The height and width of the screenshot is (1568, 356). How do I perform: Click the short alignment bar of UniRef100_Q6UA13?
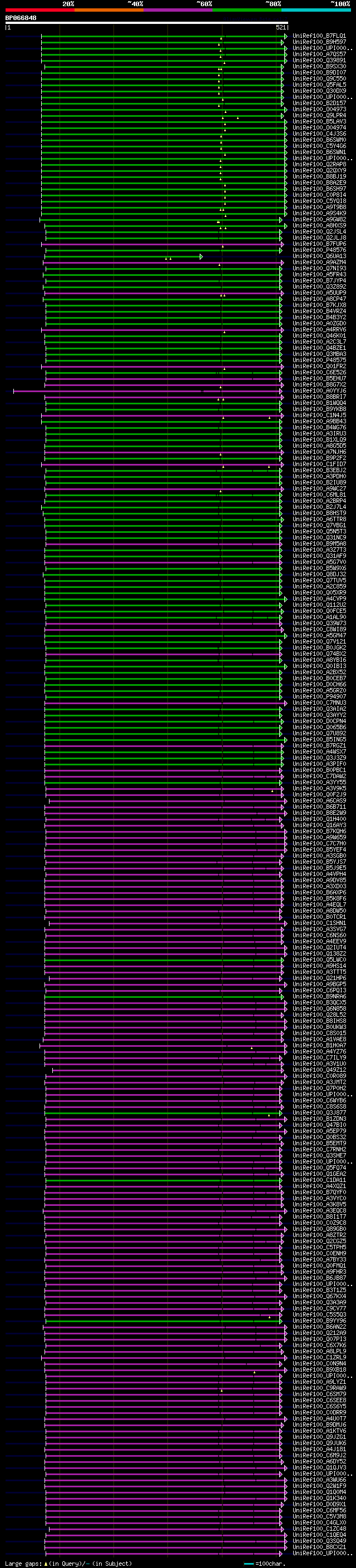123,257
